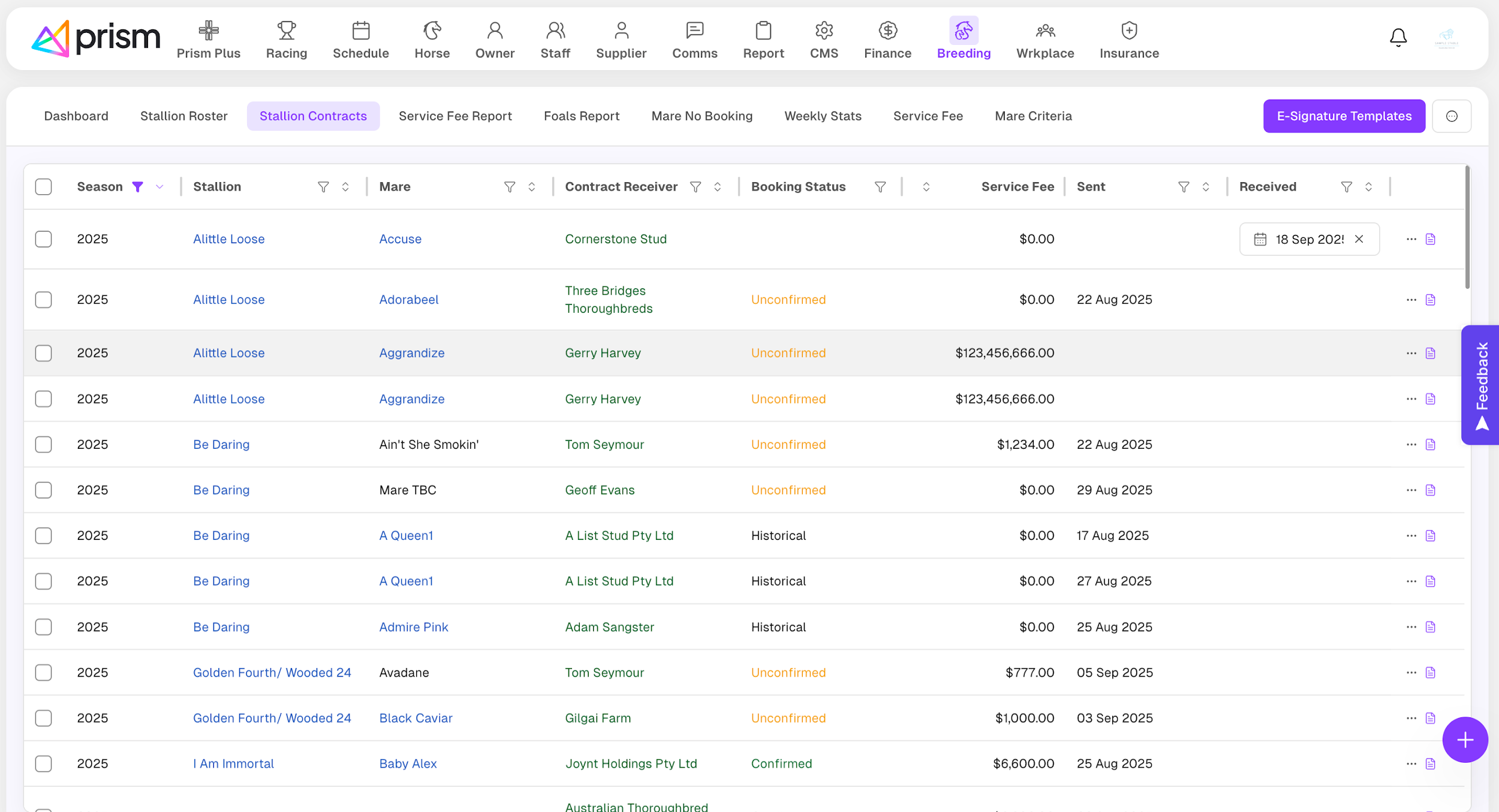Screen dimensions: 1499x812
Task: Click filter icon in Booking Status column
Action: [880, 187]
